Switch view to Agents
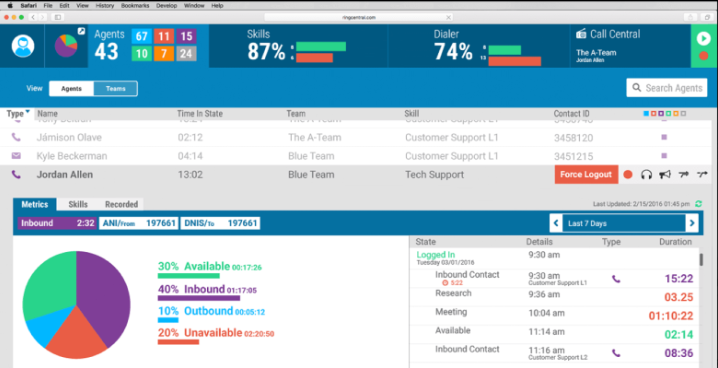 click(71, 89)
